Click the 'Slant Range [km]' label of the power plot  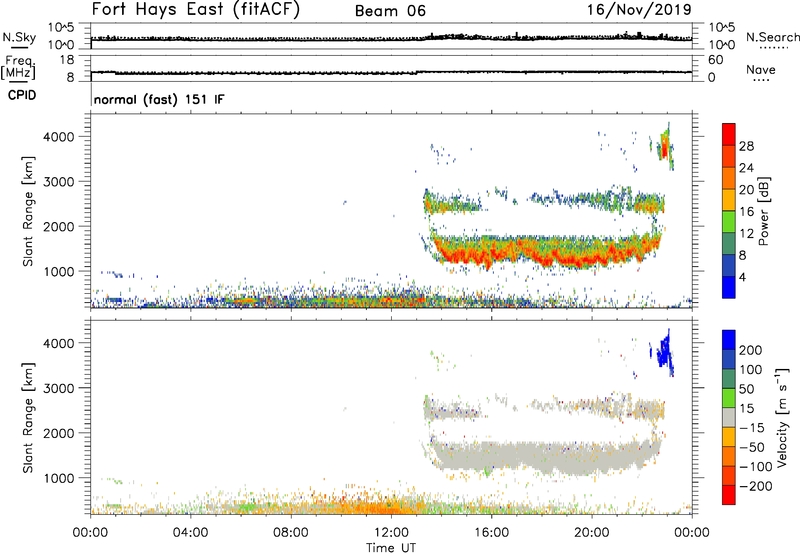point(28,211)
